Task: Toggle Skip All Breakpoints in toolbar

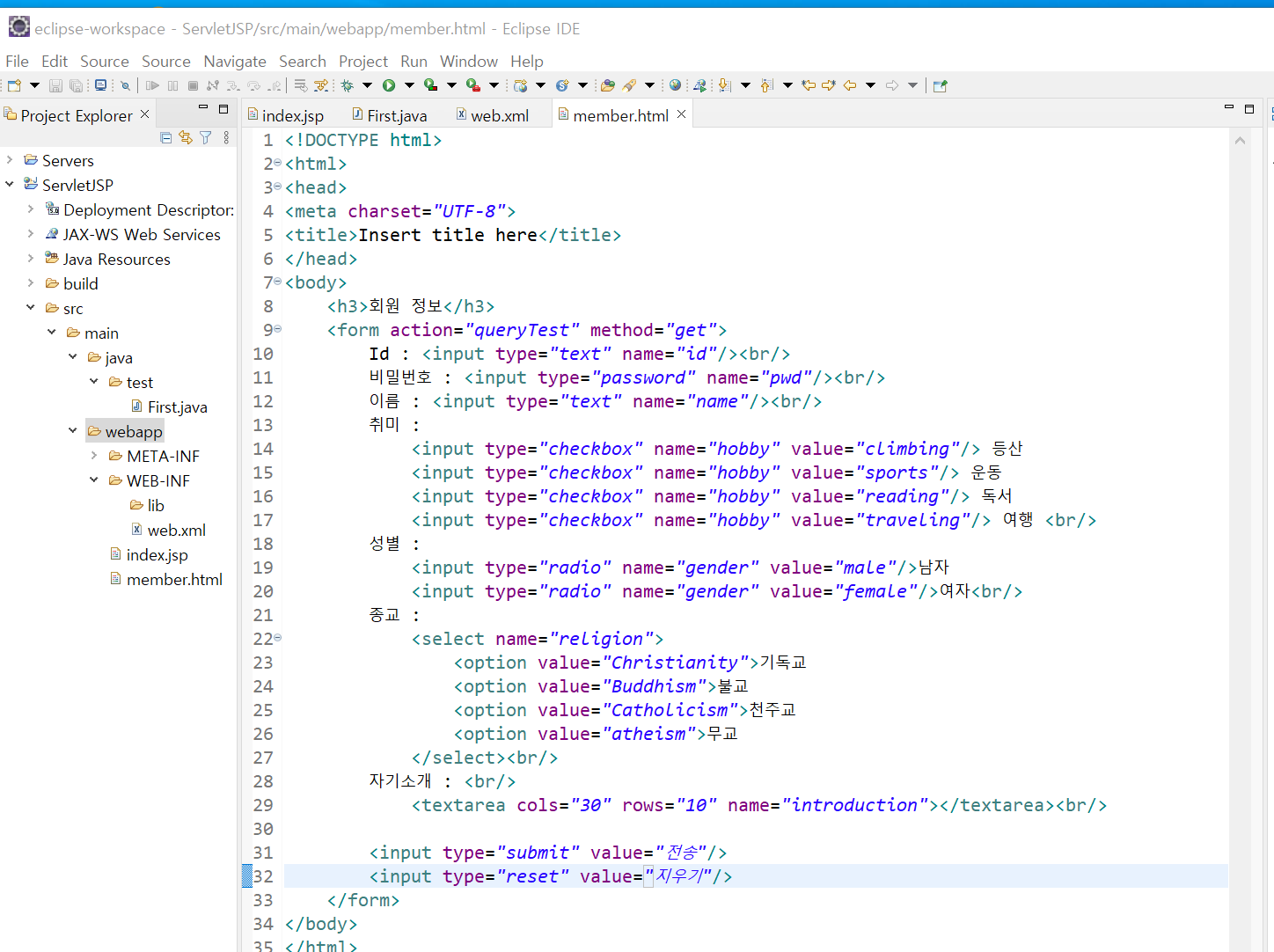Action: coord(126,84)
